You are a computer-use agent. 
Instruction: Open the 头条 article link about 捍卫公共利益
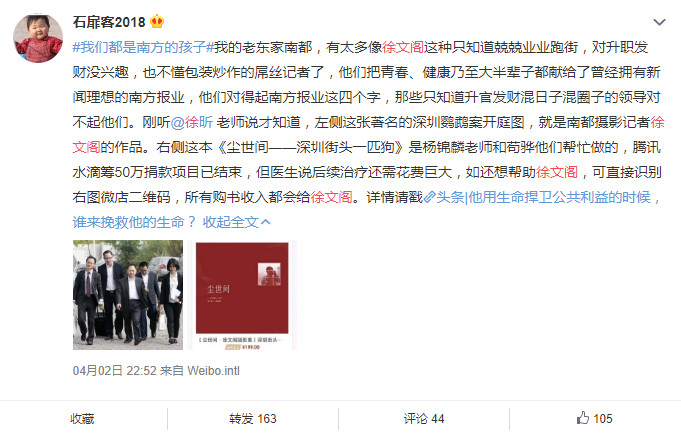pyautogui.click(x=549, y=198)
